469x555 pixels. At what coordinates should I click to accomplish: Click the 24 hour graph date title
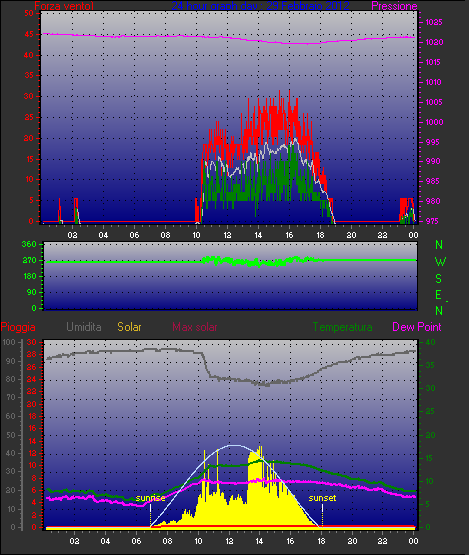(261, 6)
